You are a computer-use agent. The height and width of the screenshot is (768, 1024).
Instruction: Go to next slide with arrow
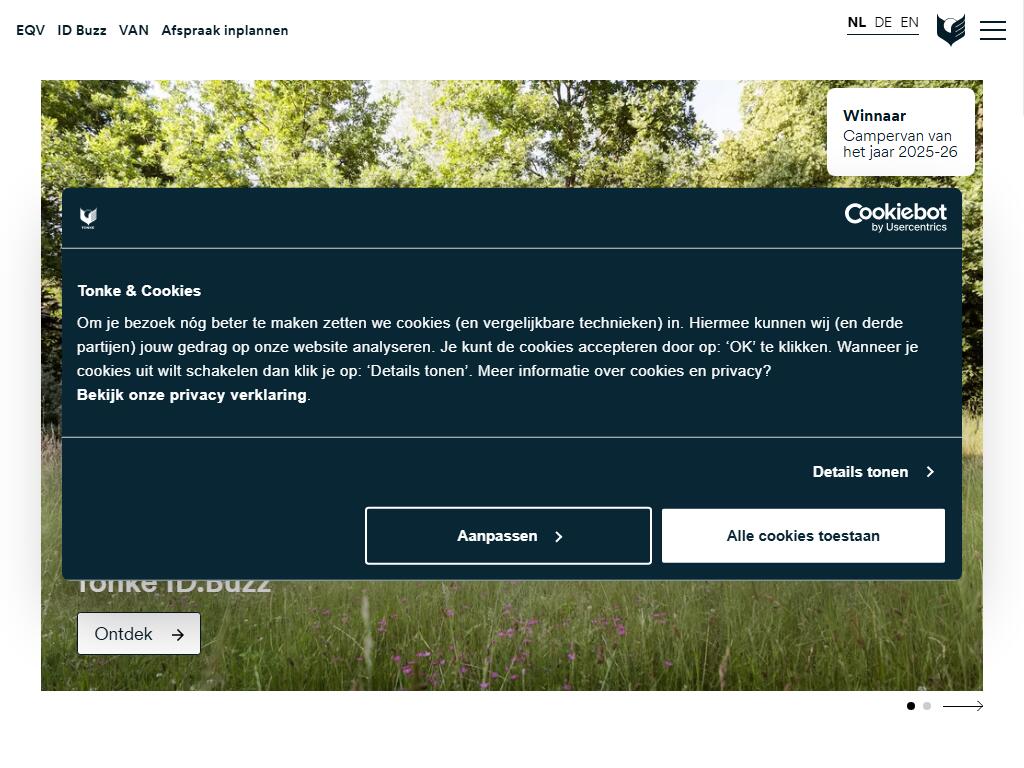pyautogui.click(x=963, y=706)
